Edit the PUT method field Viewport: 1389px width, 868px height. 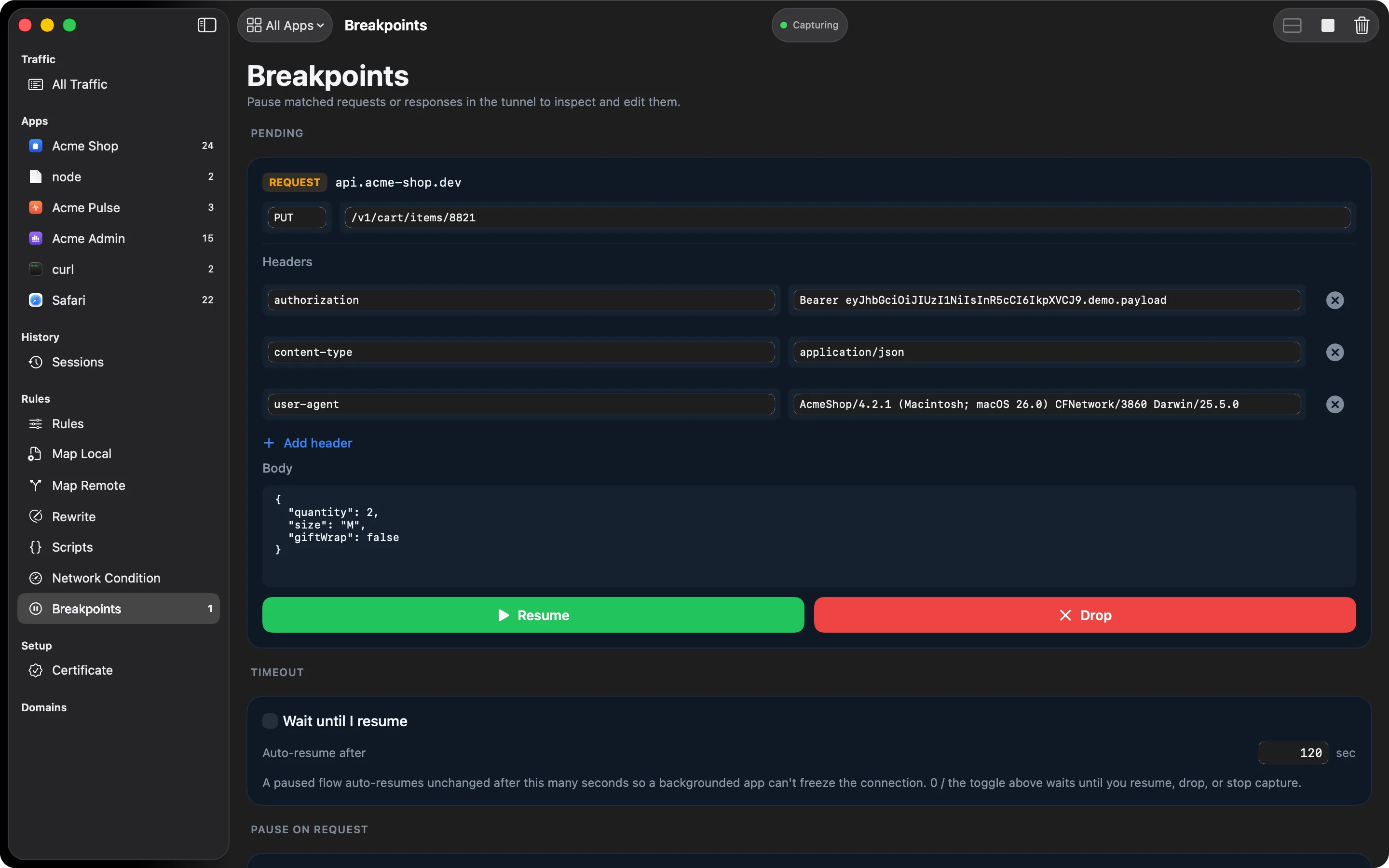tap(297, 217)
